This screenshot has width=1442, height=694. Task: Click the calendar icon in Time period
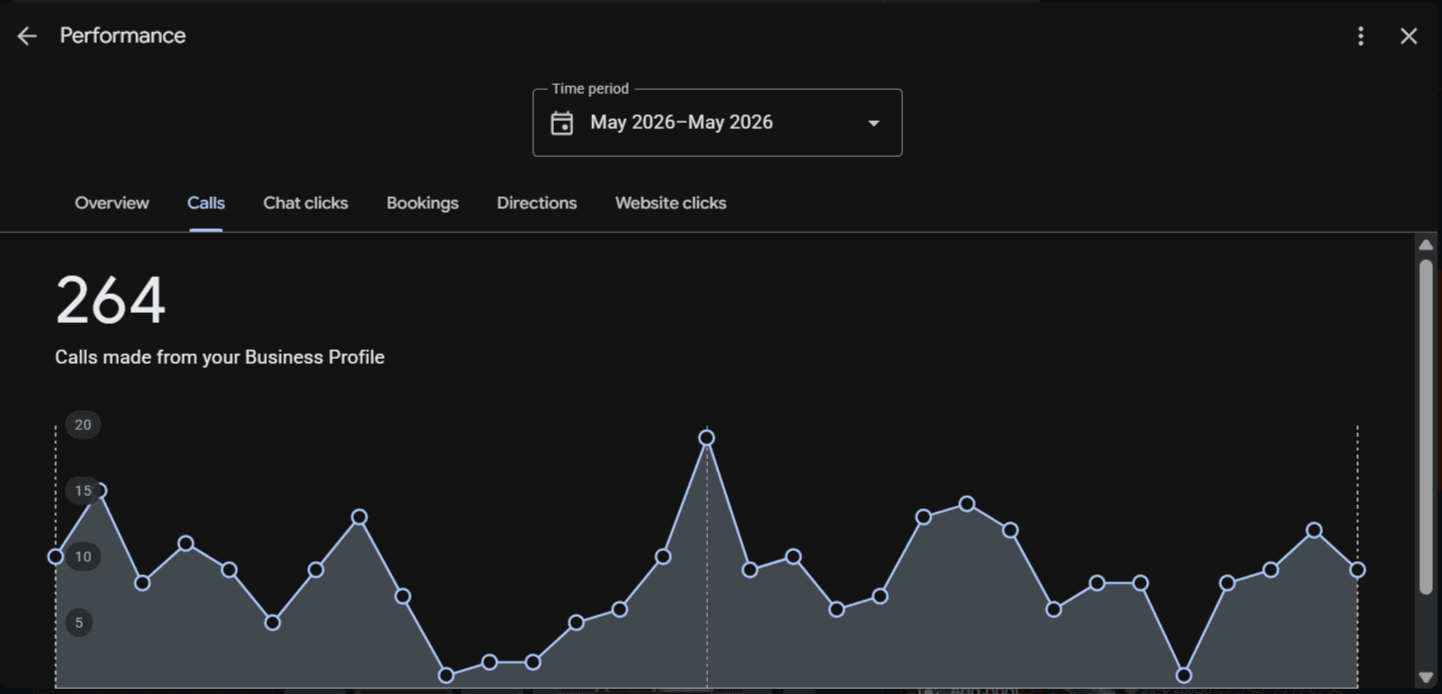tap(562, 123)
